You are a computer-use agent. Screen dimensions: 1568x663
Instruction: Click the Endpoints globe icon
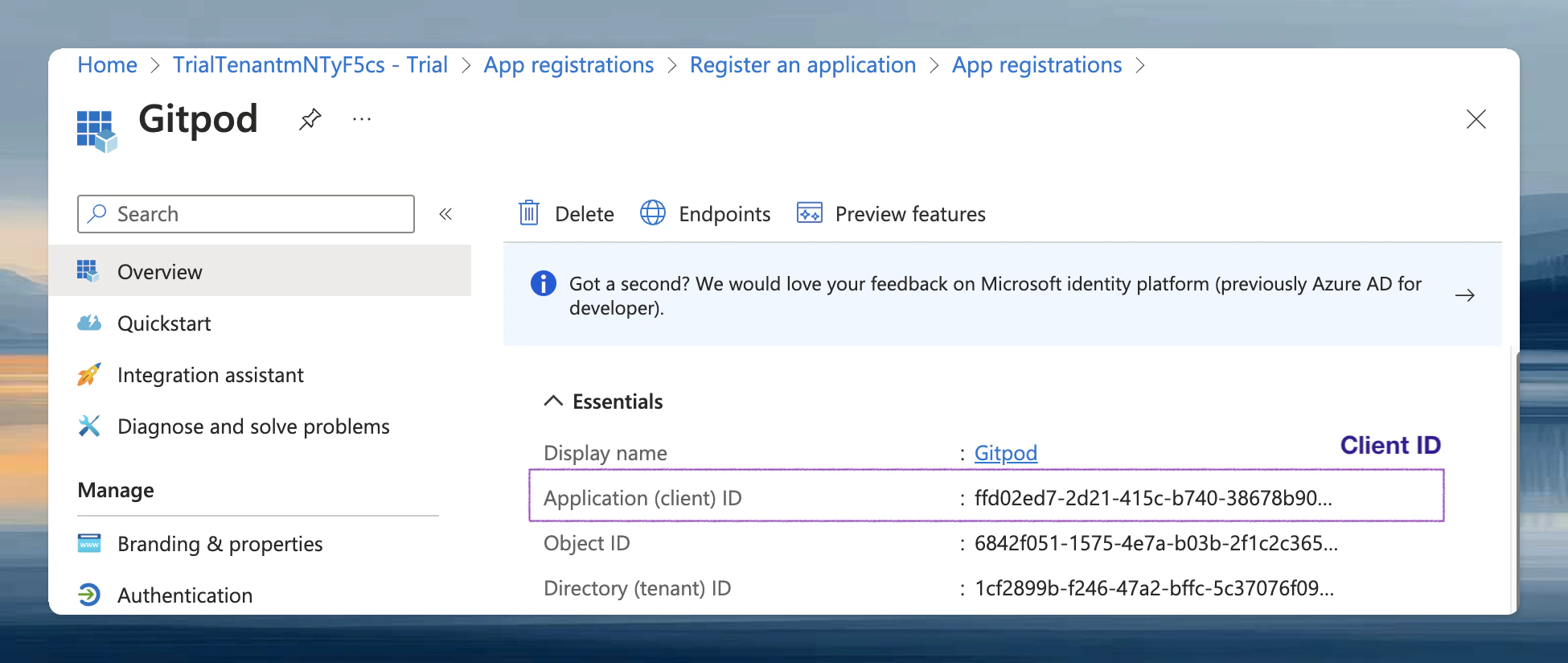[x=652, y=213]
